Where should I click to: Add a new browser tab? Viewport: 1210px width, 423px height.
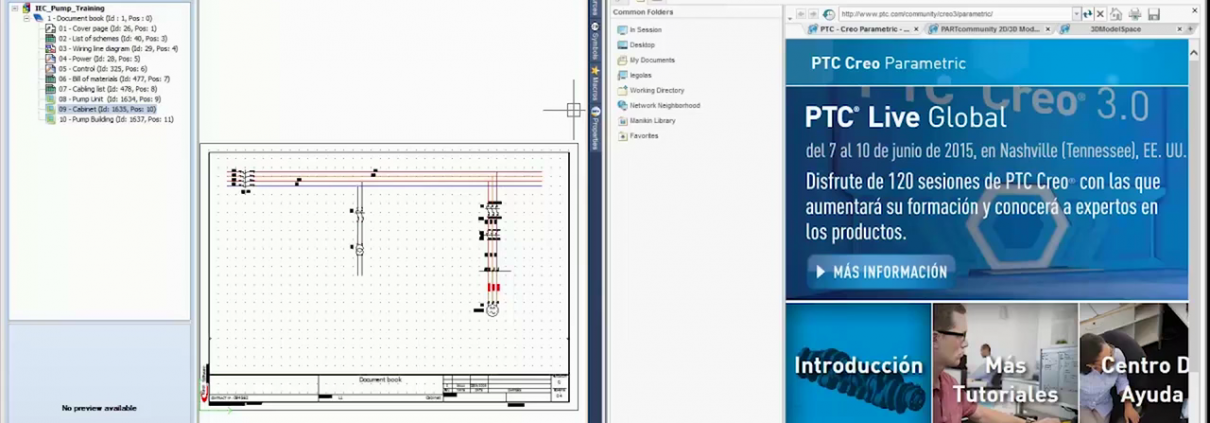click(x=1191, y=30)
